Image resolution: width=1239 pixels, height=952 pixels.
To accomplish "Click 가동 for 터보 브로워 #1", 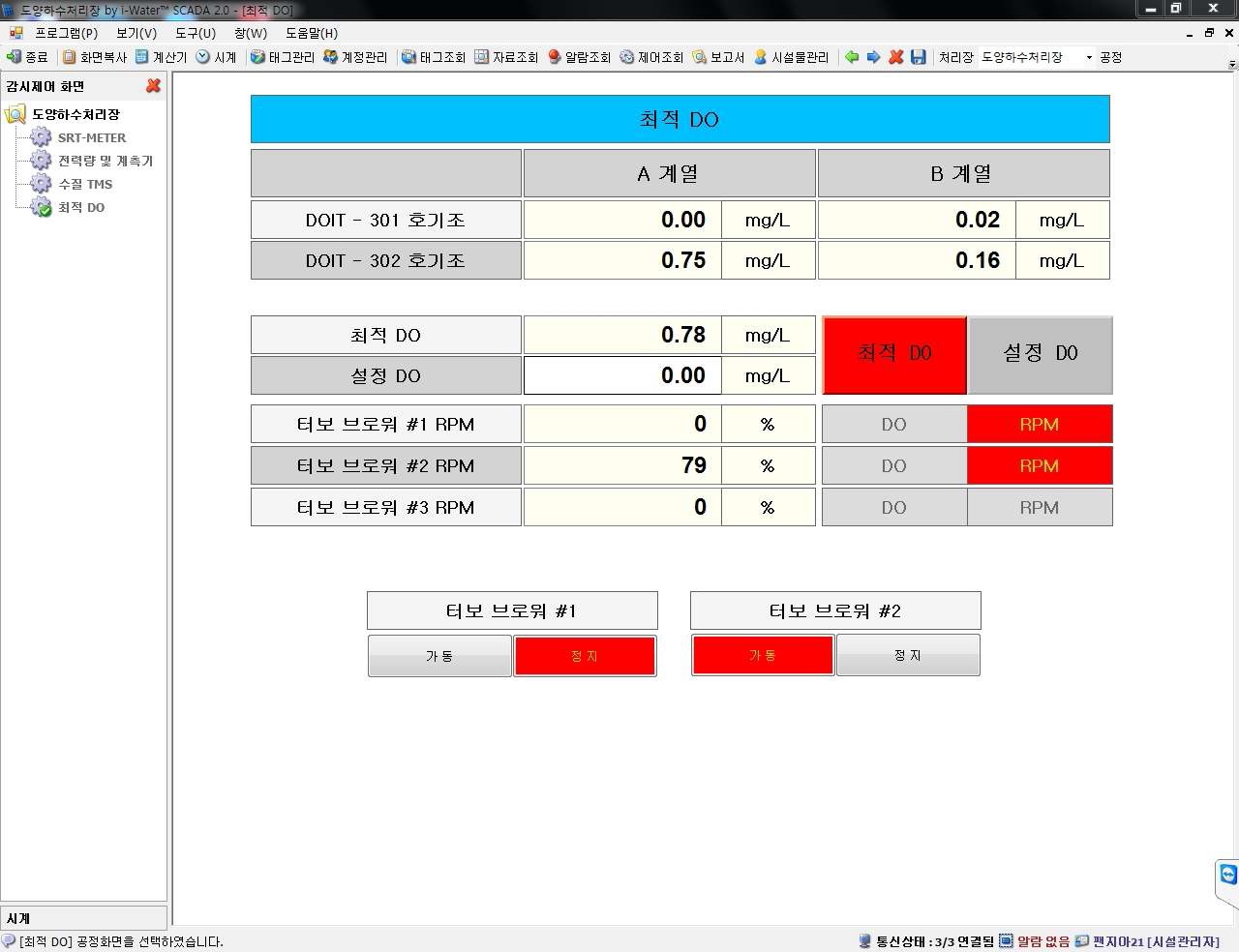I will [x=439, y=656].
